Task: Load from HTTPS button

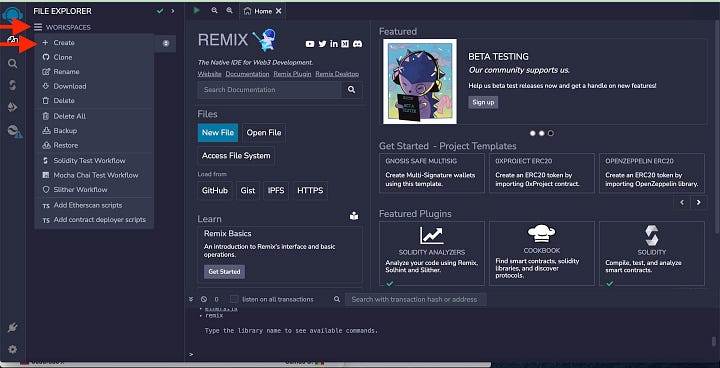Action: click(310, 191)
